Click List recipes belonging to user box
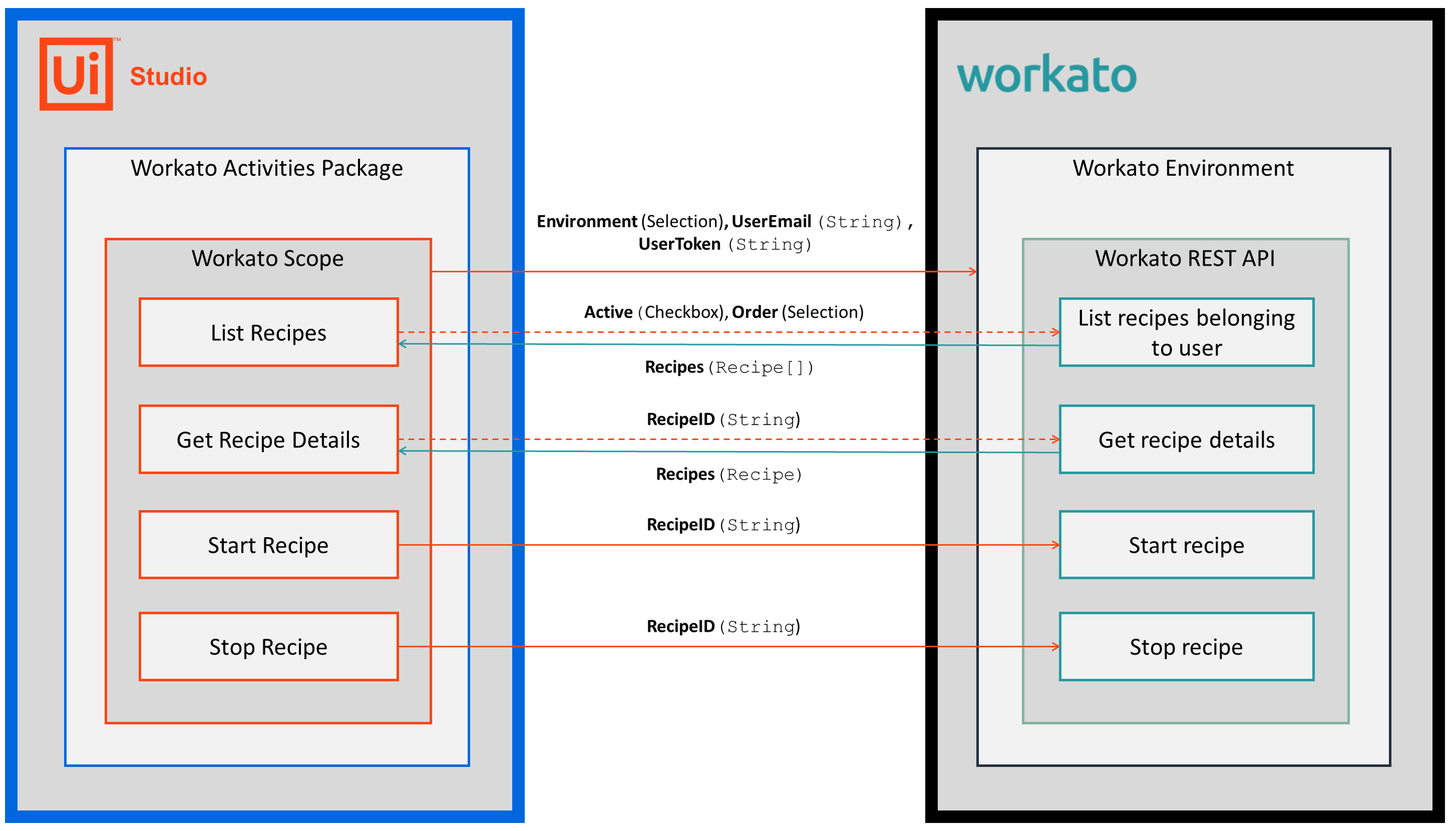This screenshot has width=1456, height=831. tap(1186, 332)
